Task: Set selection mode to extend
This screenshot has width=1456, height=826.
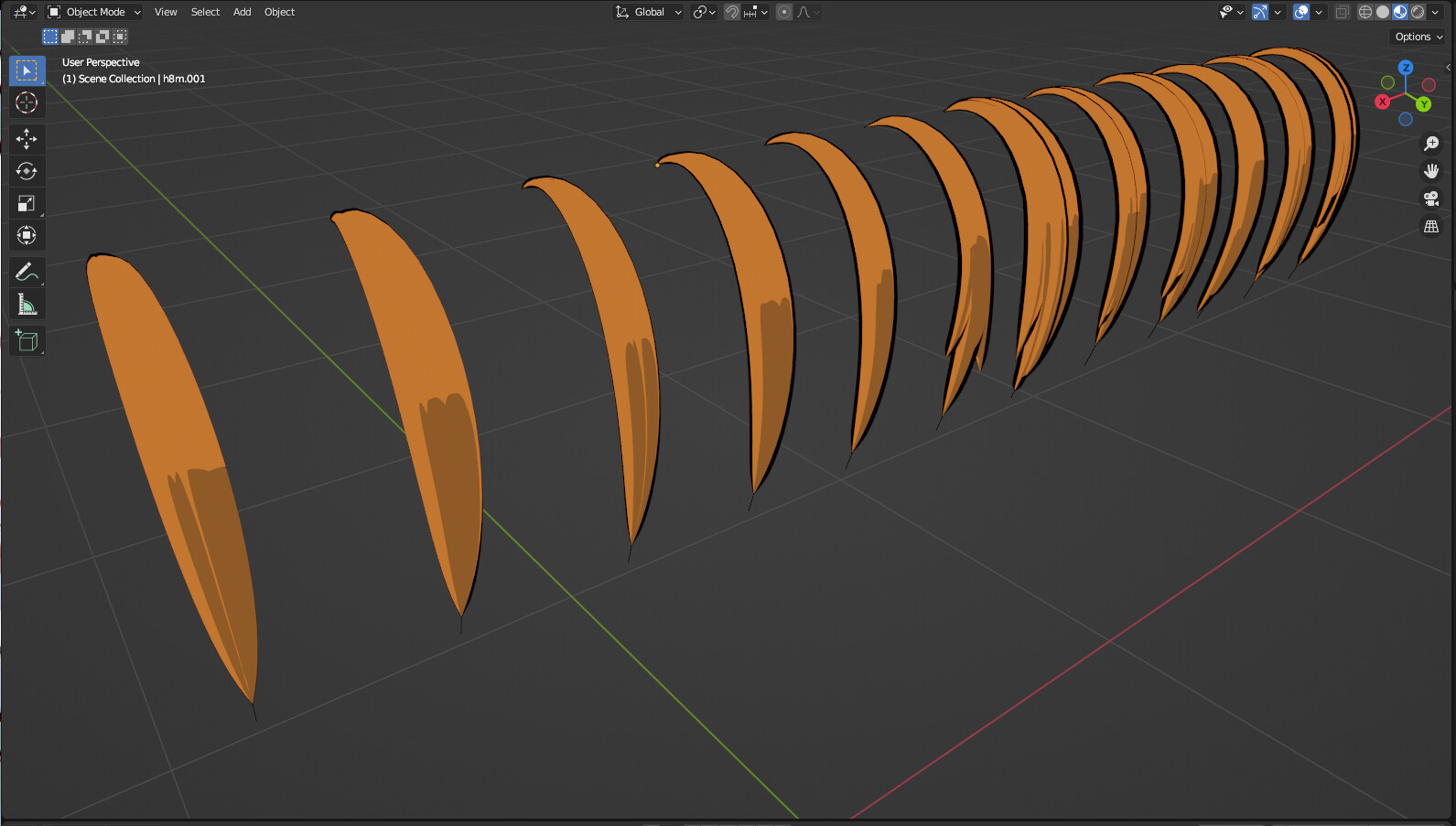Action: [68, 37]
